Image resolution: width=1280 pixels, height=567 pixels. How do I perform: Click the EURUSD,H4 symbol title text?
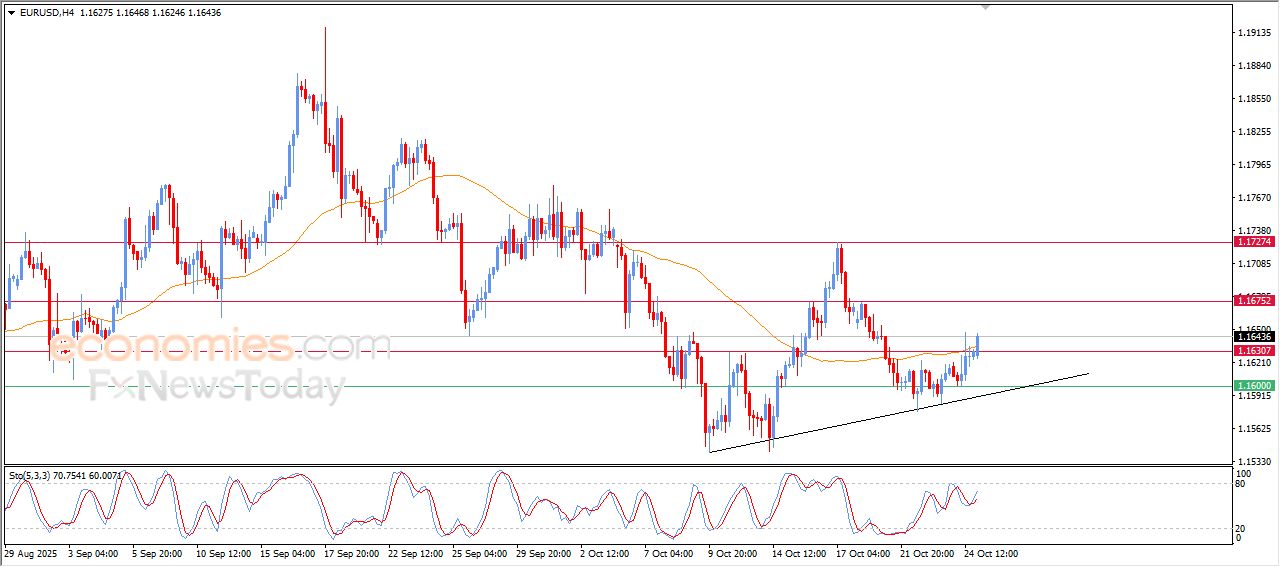coord(47,12)
